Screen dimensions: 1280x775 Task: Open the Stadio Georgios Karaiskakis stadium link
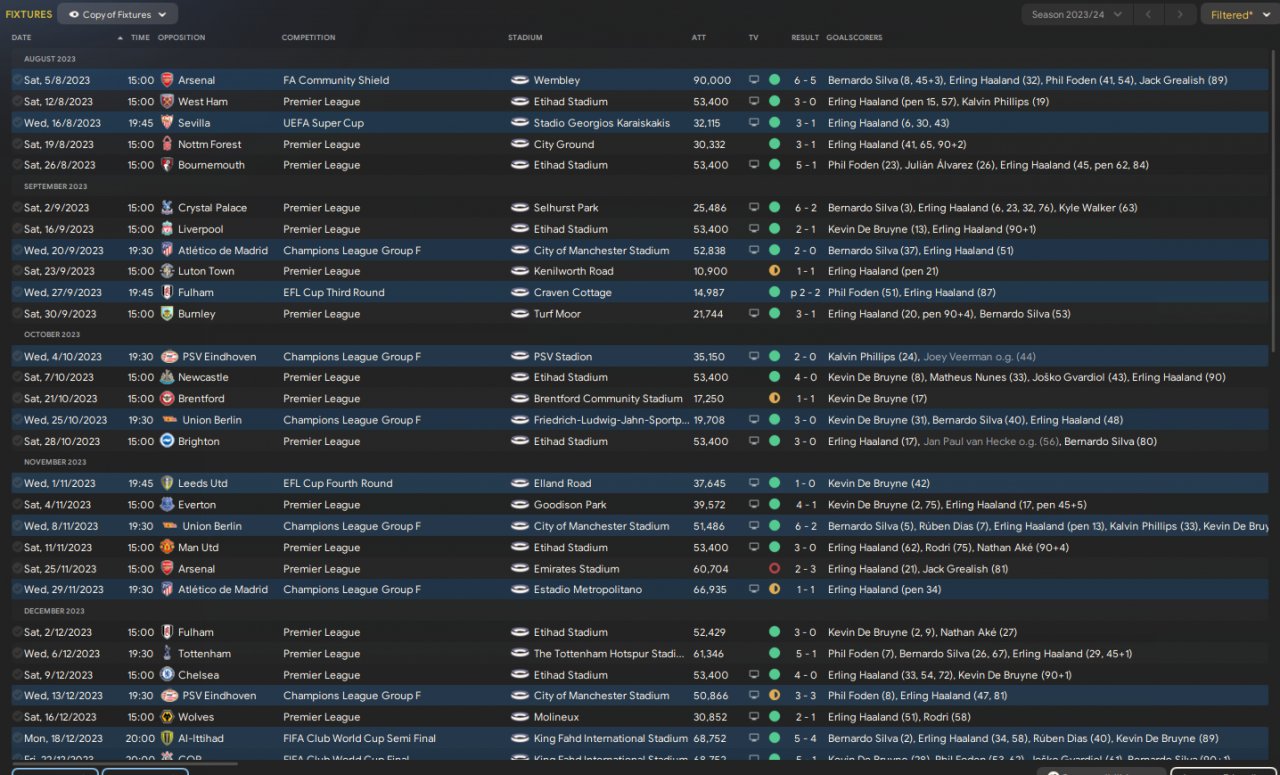[x=604, y=123]
